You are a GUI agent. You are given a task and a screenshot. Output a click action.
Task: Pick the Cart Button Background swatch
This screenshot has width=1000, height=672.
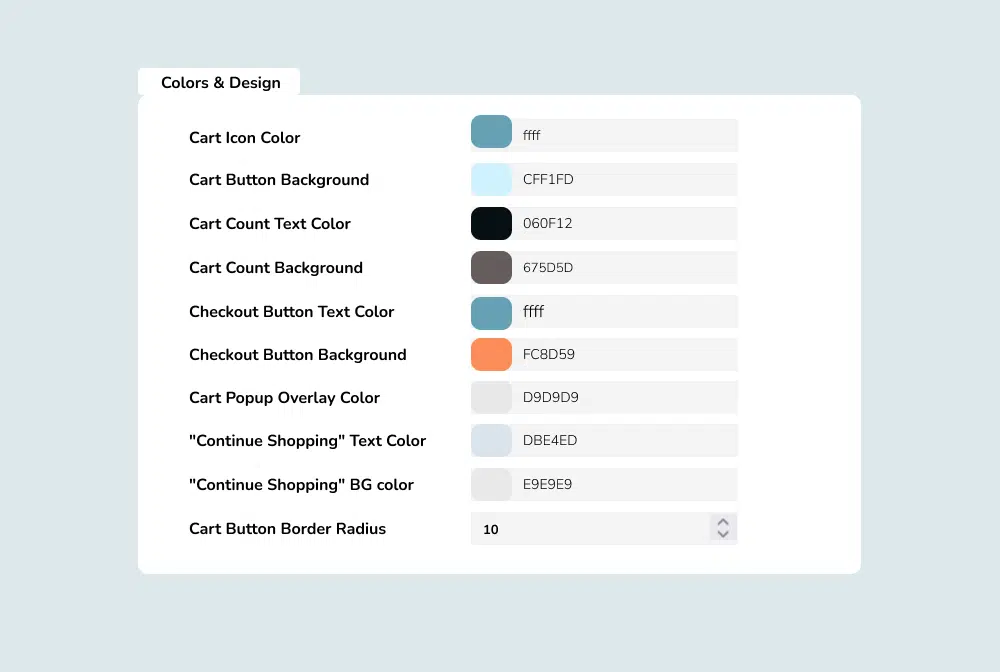[x=491, y=180]
